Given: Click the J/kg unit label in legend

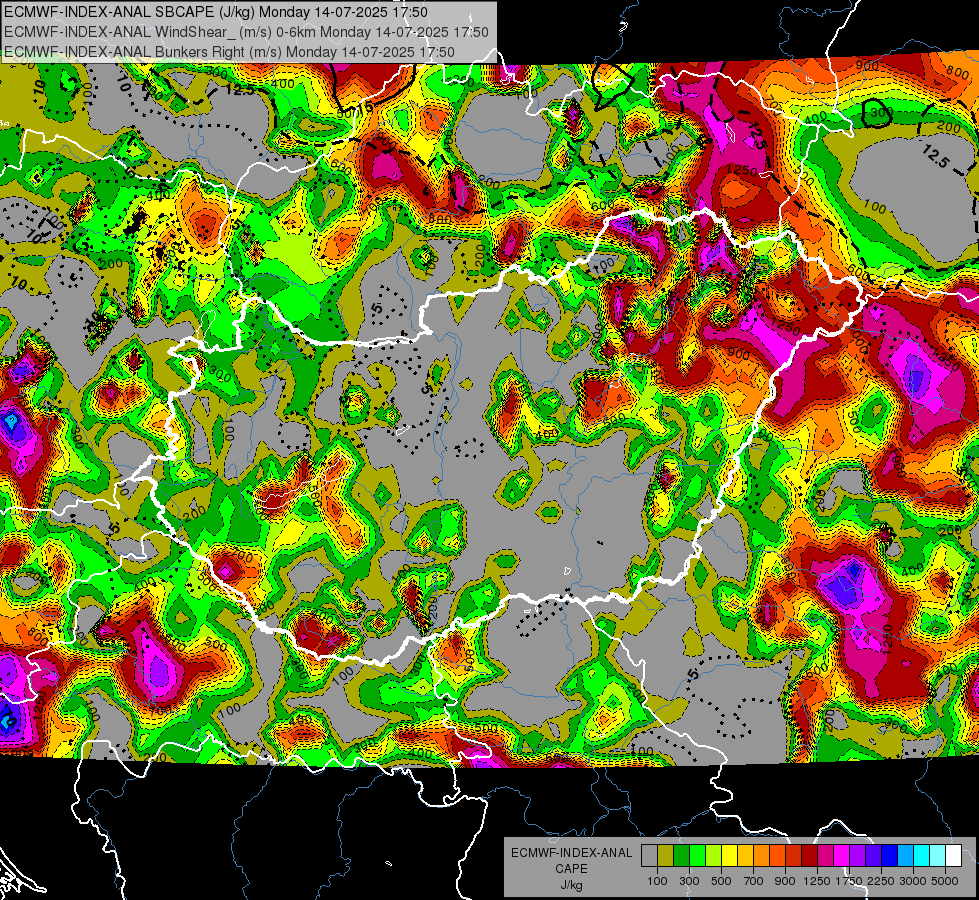Looking at the screenshot, I should point(571,885).
